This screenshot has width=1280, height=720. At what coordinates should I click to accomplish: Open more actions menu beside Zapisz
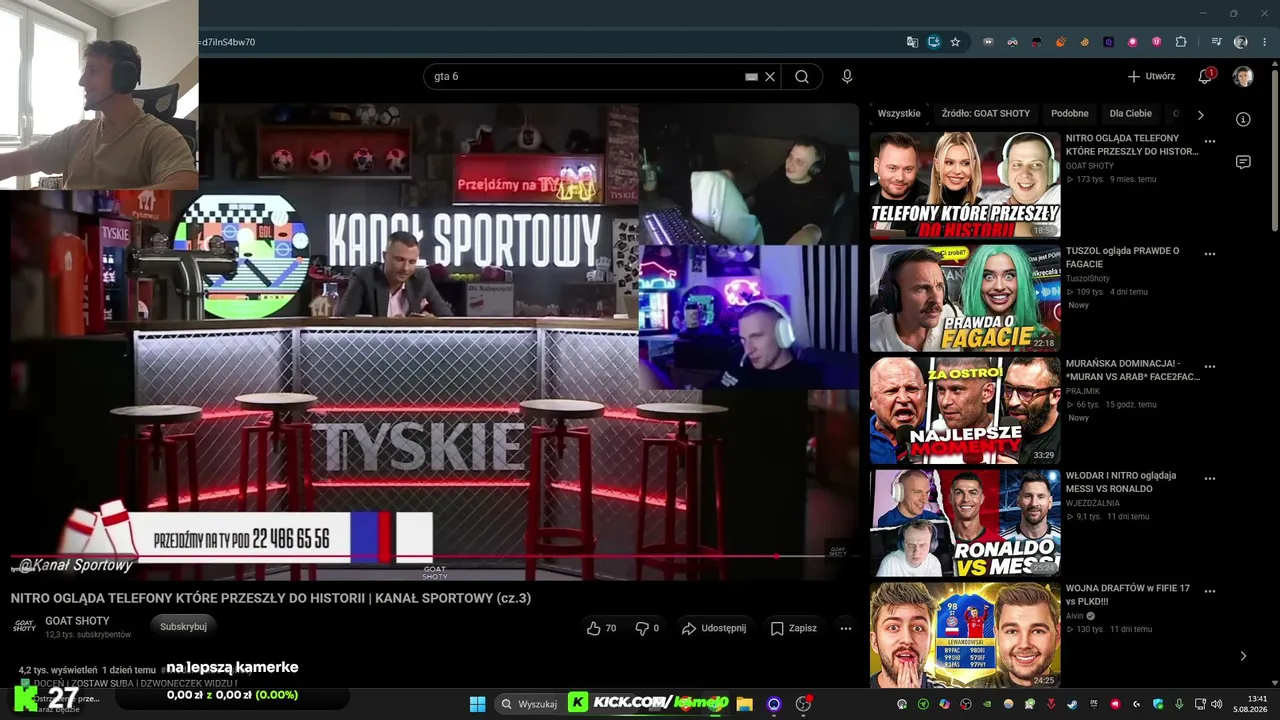point(846,628)
